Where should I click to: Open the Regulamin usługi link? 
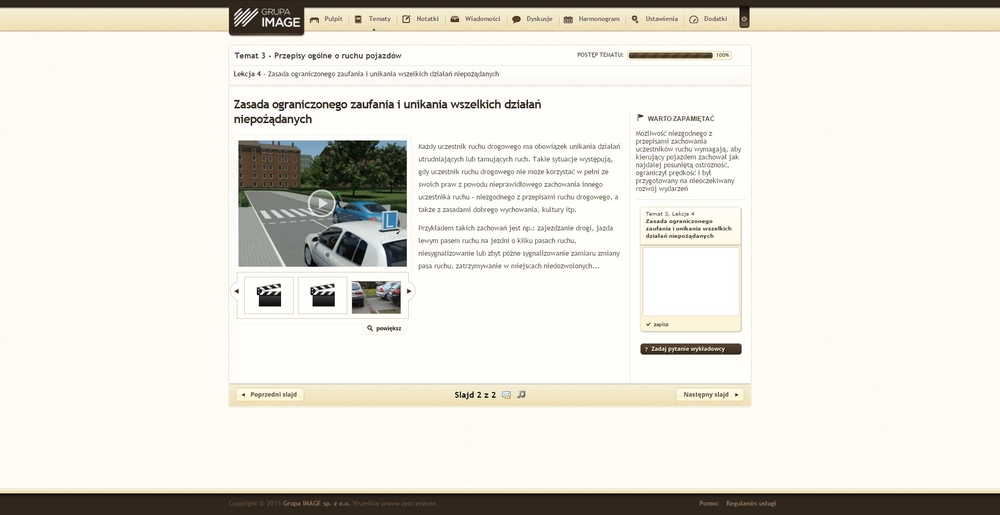(751, 504)
